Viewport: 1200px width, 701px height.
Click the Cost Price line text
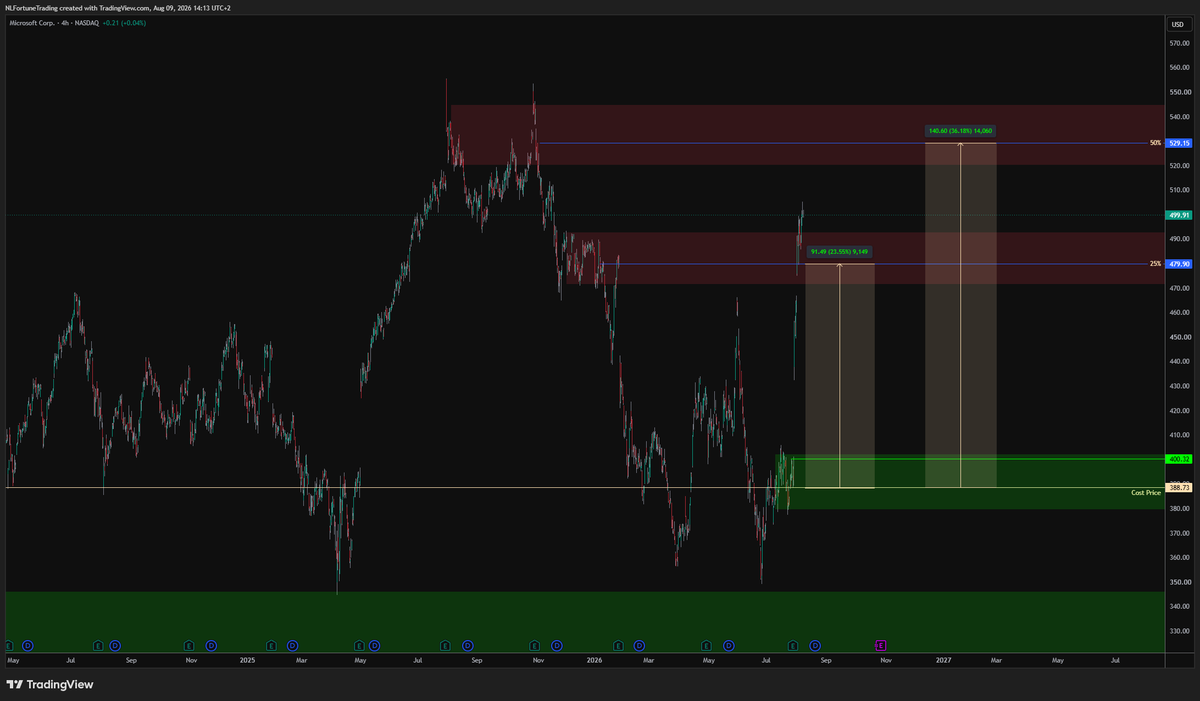(1146, 493)
